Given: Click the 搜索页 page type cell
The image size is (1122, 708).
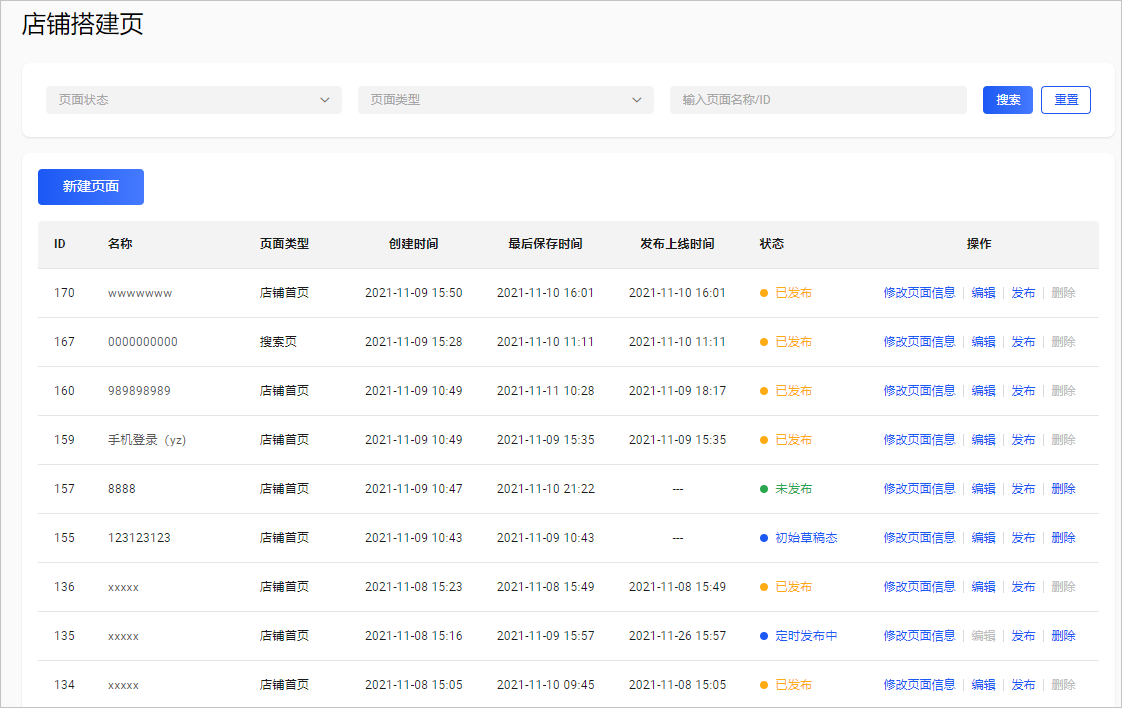Looking at the screenshot, I should [278, 342].
